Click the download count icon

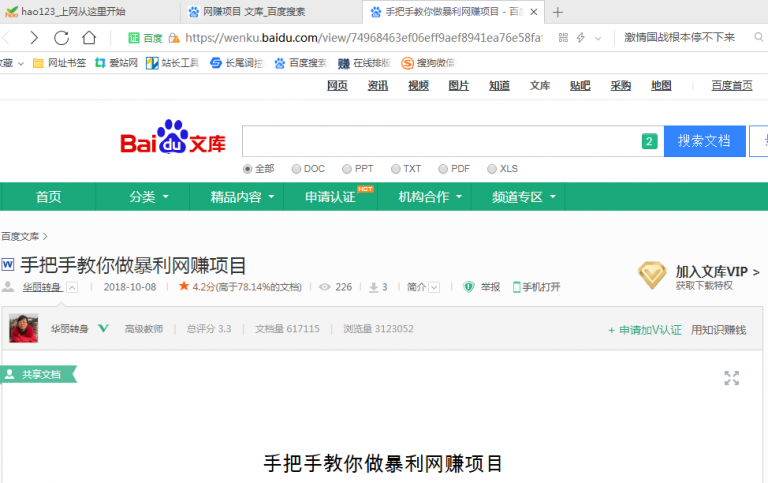(x=373, y=287)
